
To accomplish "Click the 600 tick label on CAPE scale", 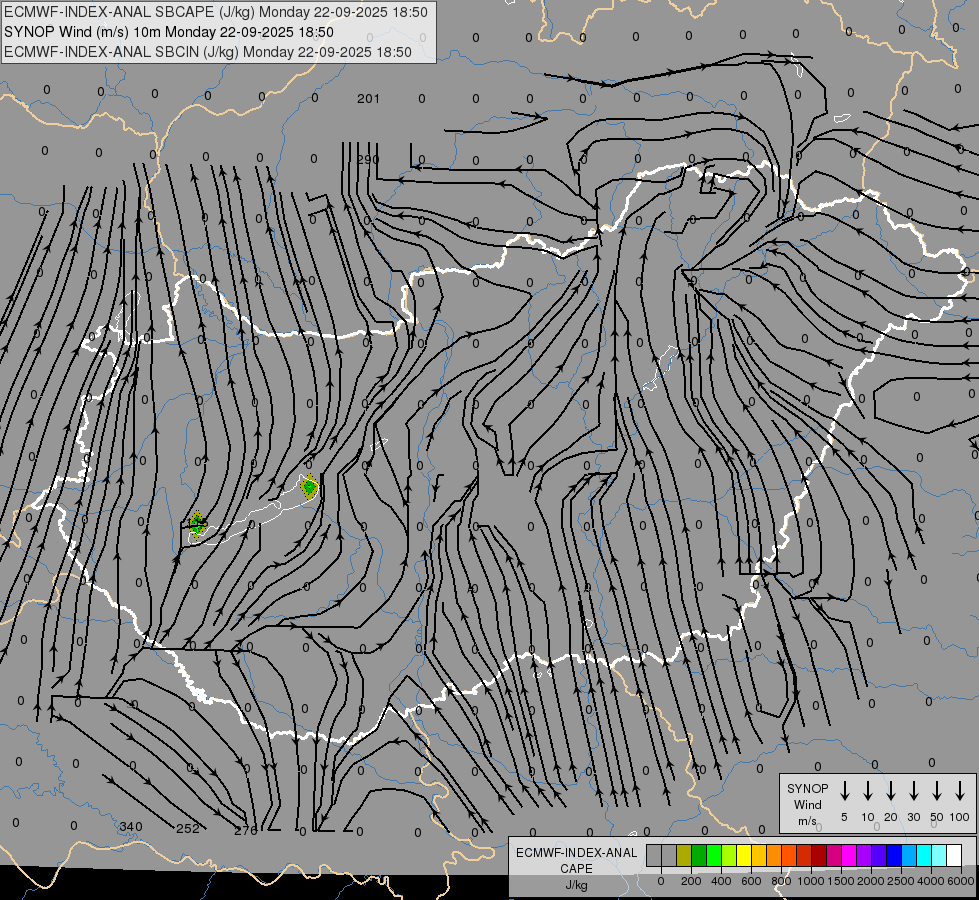I will pyautogui.click(x=751, y=881).
